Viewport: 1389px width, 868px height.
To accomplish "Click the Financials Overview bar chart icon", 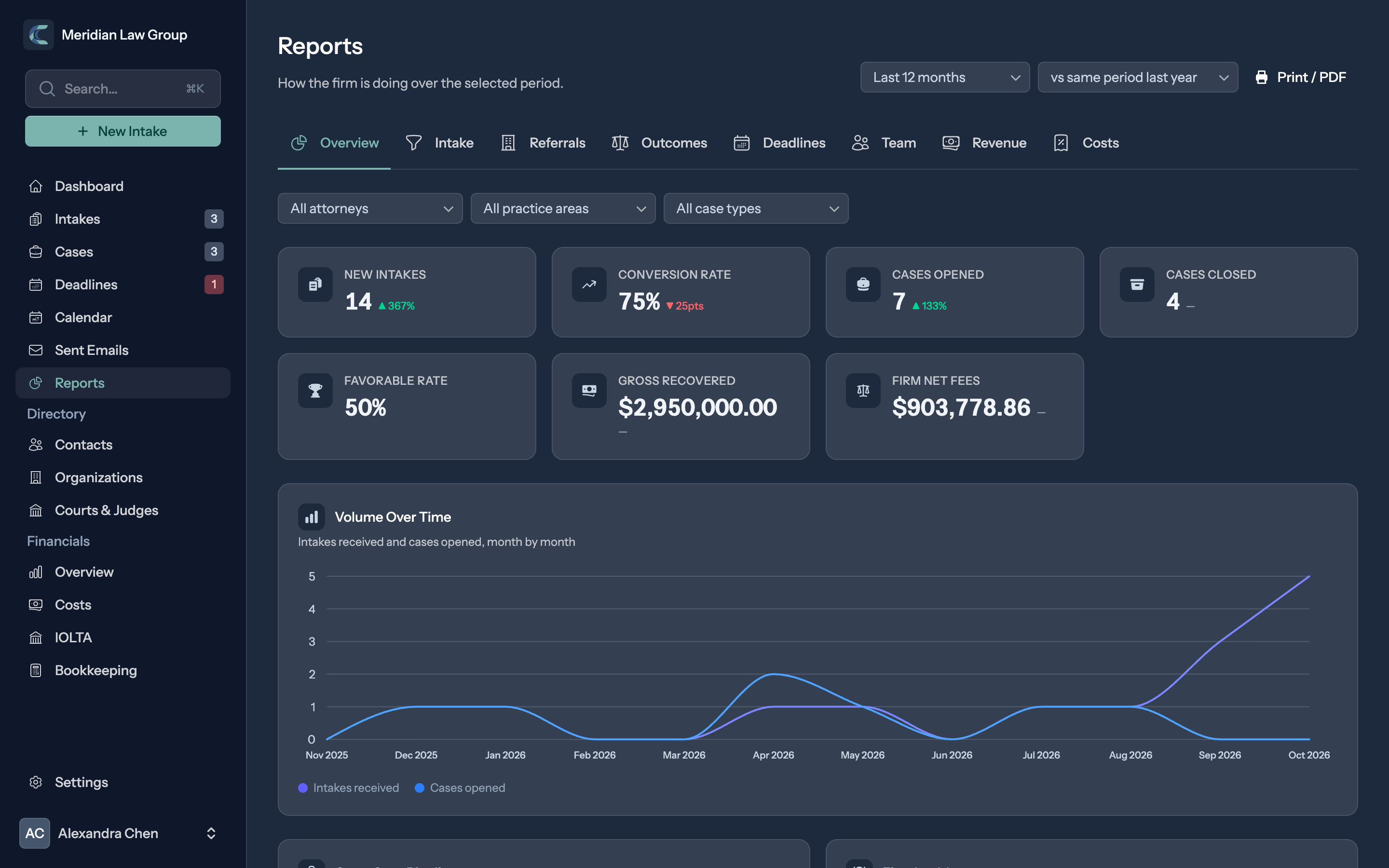I will pos(36,572).
